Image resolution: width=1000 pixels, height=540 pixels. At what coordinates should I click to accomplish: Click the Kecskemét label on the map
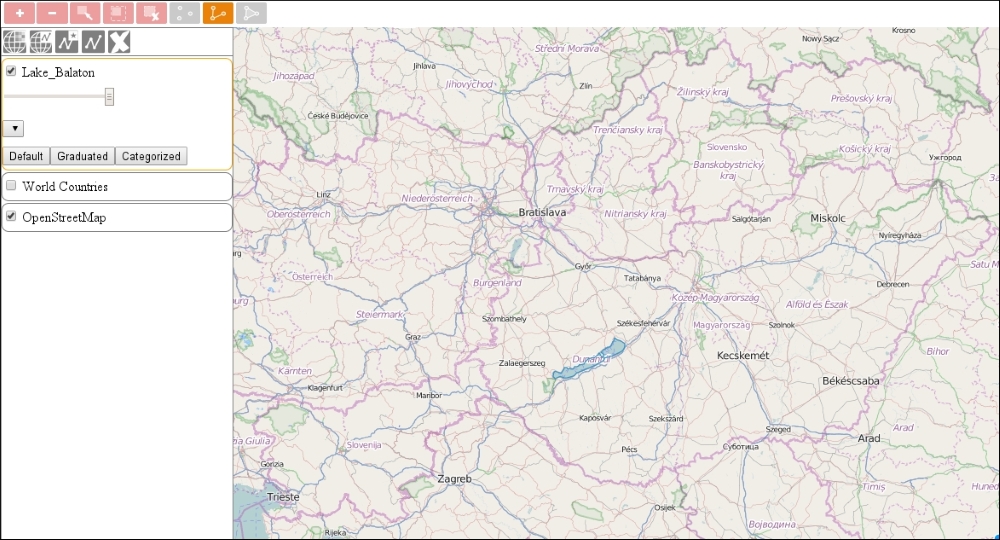point(743,356)
